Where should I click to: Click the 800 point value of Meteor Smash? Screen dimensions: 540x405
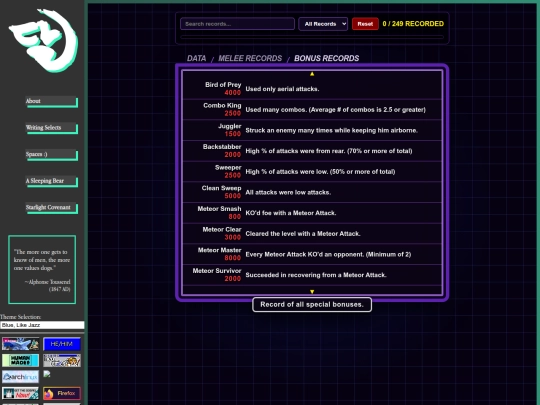pos(235,217)
